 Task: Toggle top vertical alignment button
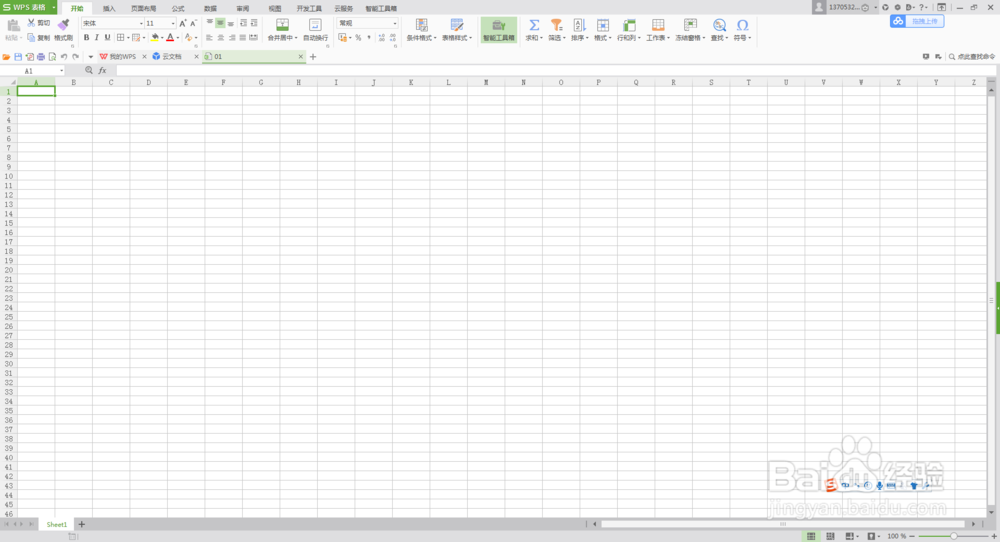click(209, 23)
